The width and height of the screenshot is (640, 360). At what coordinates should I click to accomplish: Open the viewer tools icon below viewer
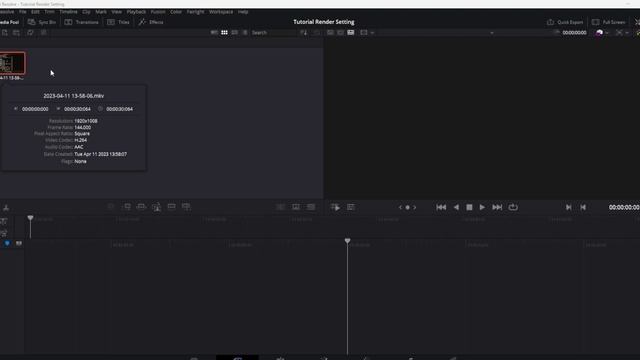click(x=351, y=207)
